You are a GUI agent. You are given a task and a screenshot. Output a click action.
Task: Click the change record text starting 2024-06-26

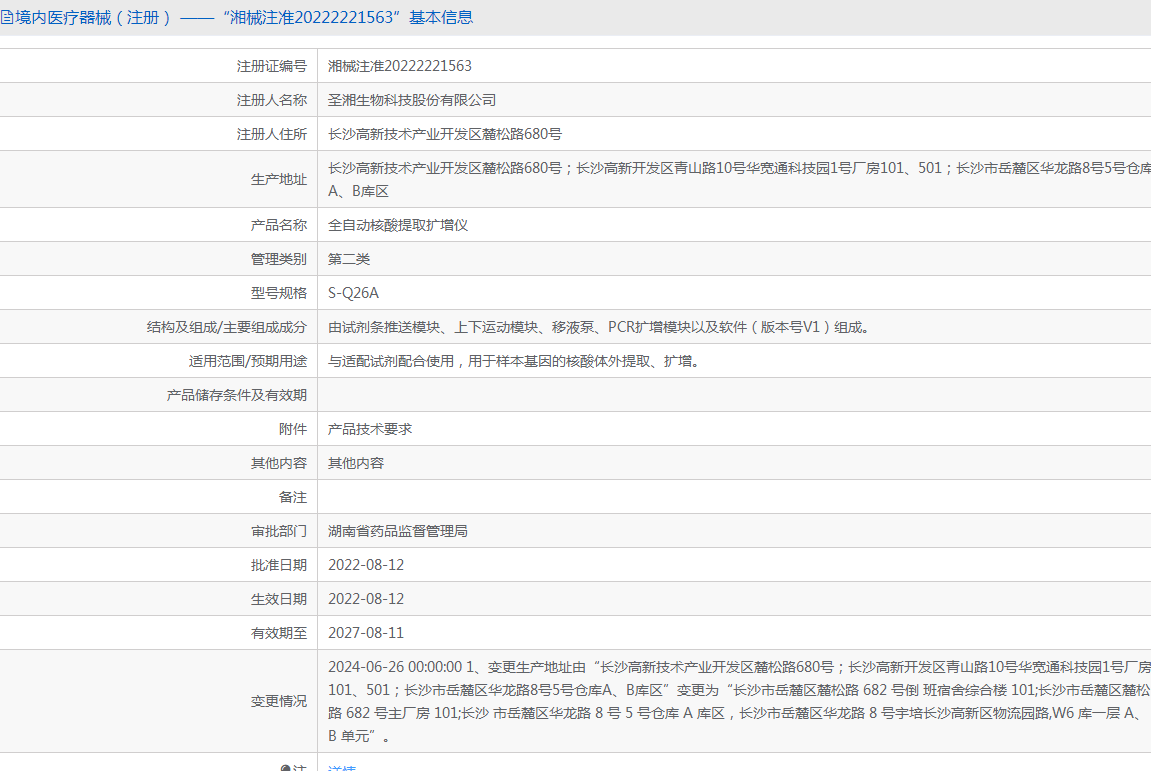coord(739,701)
